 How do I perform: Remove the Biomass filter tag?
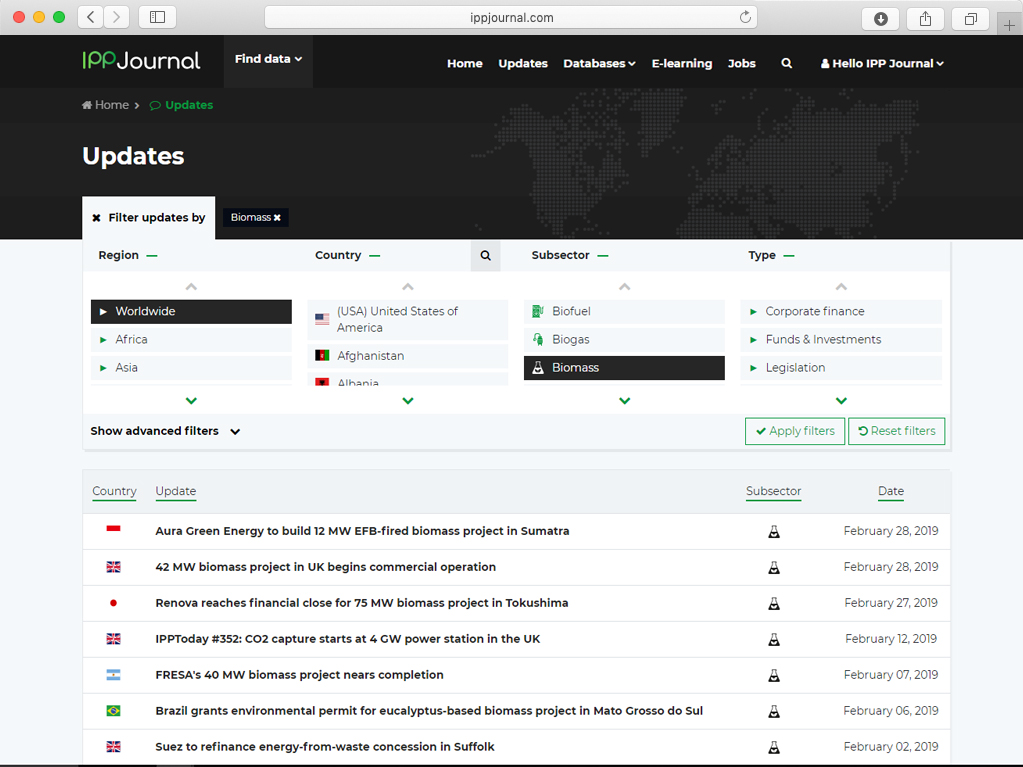pos(277,218)
